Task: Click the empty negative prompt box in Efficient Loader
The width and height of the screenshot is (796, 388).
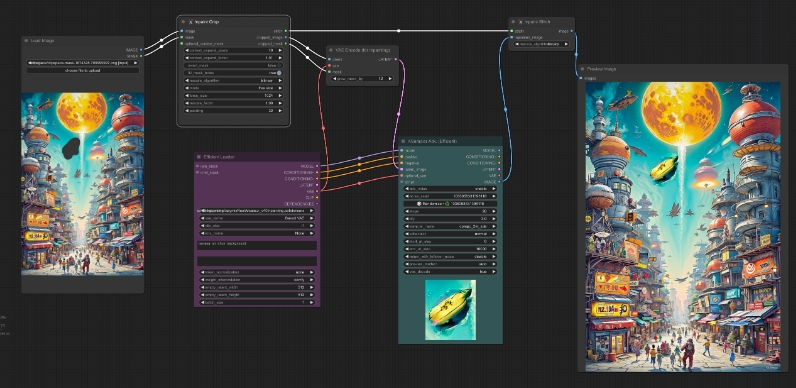Action: click(257, 261)
